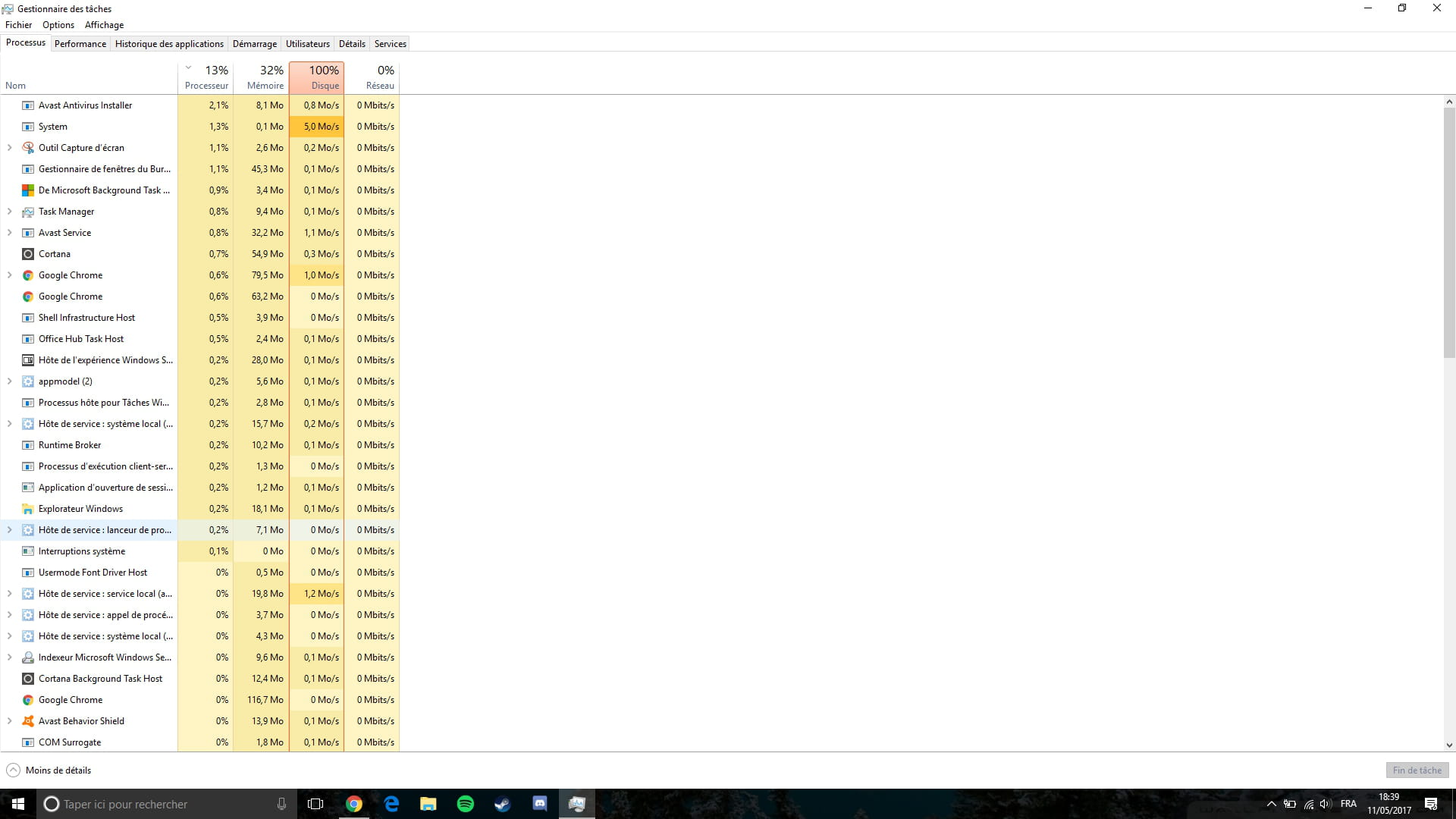1456x819 pixels.
Task: Open the notification center icon
Action: (1431, 804)
